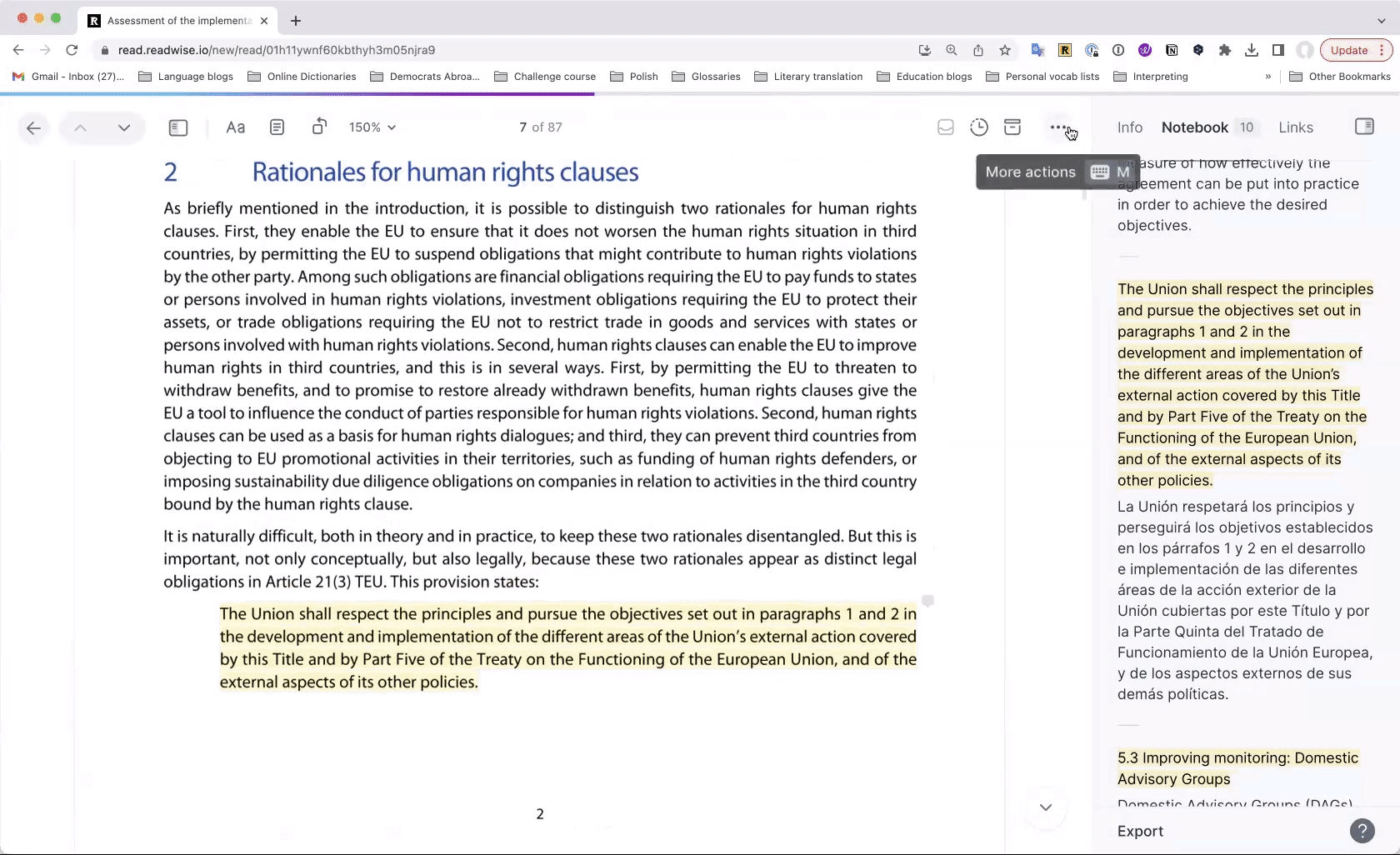Open the 150% zoom level dropdown
Viewport: 1400px width, 855px height.
pos(372,127)
